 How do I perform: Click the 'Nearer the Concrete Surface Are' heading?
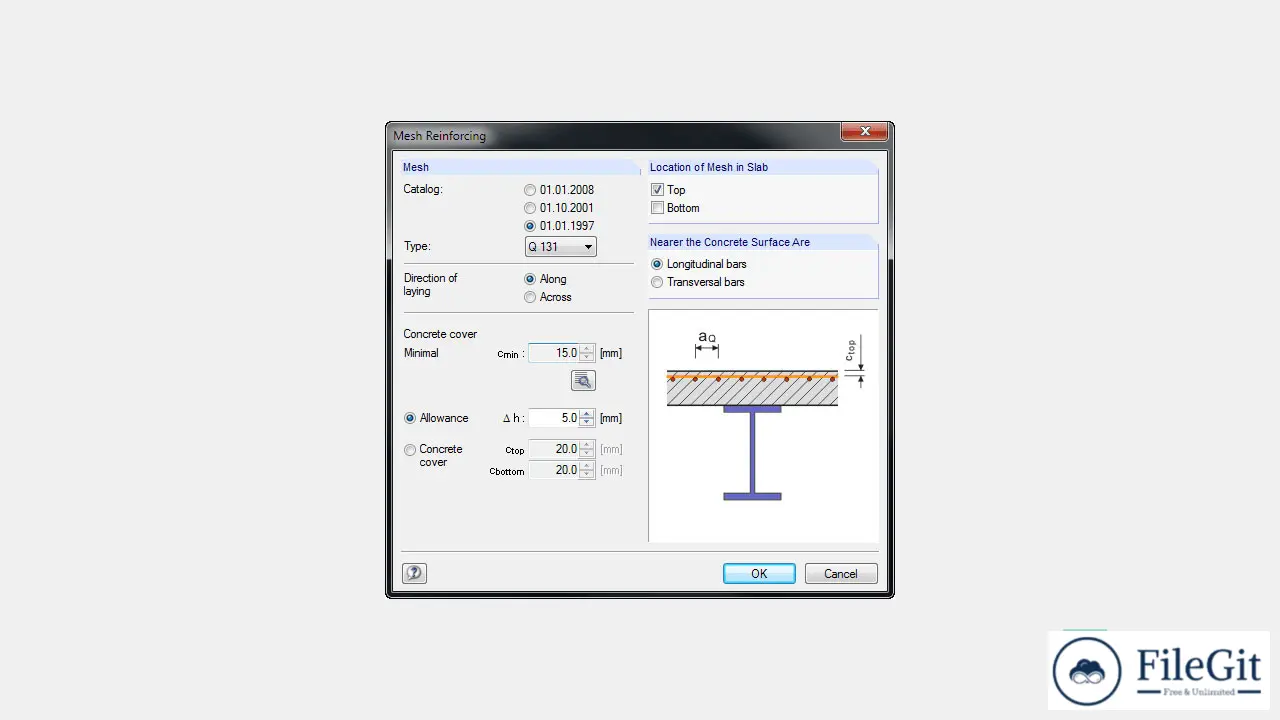click(x=730, y=242)
